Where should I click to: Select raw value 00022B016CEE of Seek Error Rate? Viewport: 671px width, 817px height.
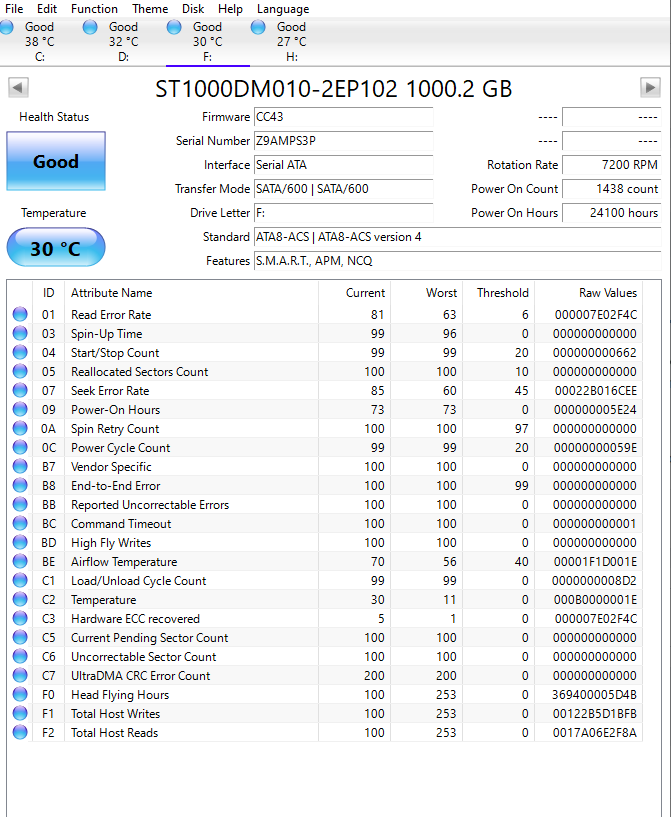point(595,391)
